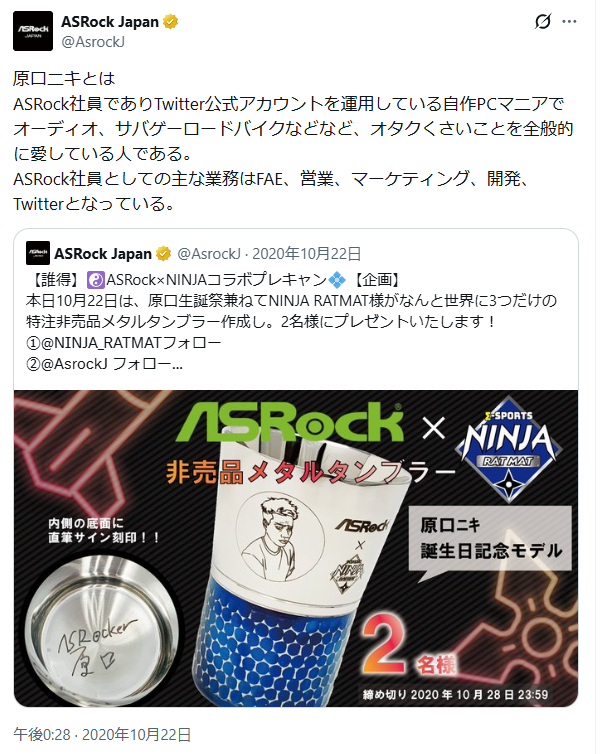Click verified badge in the quoted tweet
The height and width of the screenshot is (754, 600).
coord(163,253)
